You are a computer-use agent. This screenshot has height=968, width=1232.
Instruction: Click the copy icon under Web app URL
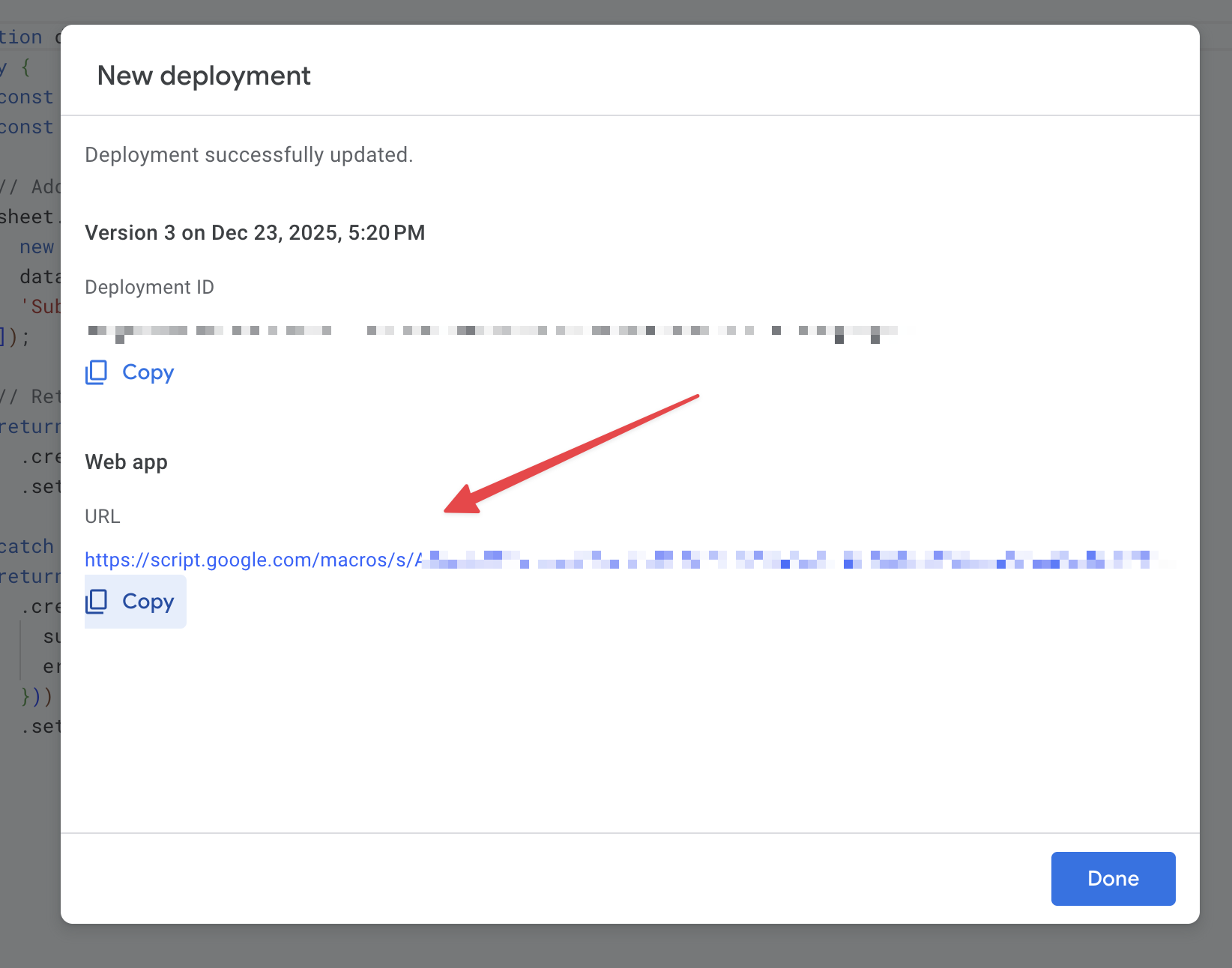coord(97,602)
